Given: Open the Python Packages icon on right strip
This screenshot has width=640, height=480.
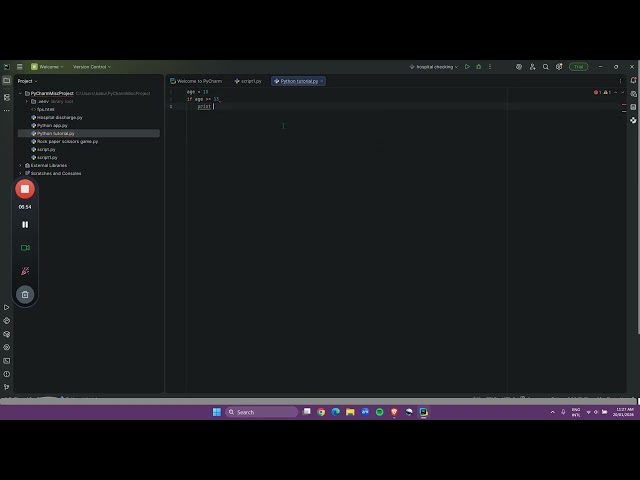Looking at the screenshot, I should [633, 120].
